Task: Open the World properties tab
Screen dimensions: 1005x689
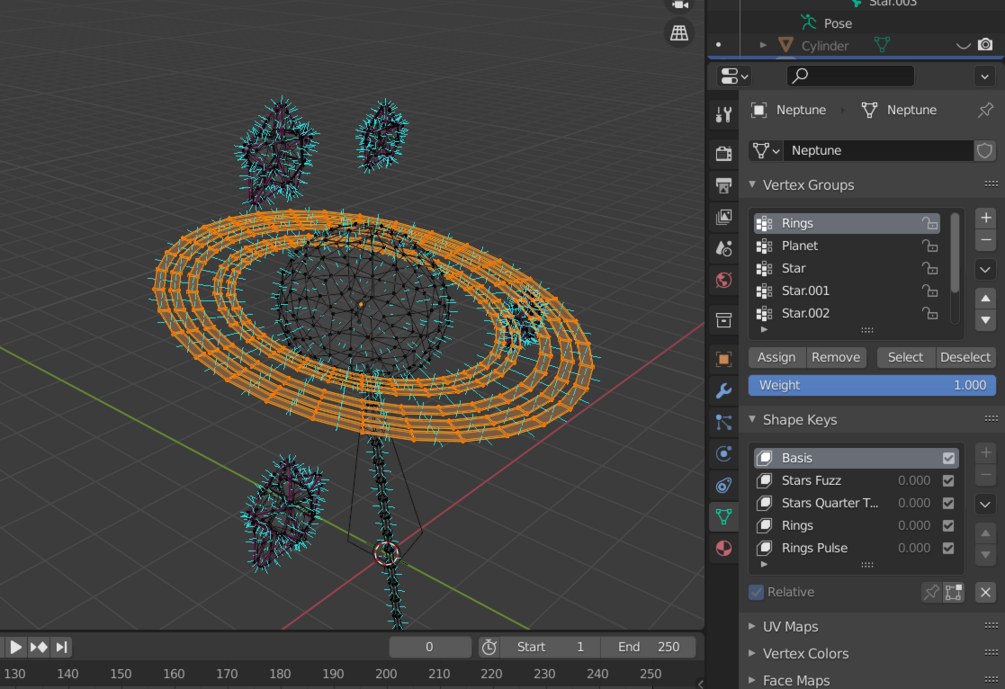Action: [x=724, y=280]
